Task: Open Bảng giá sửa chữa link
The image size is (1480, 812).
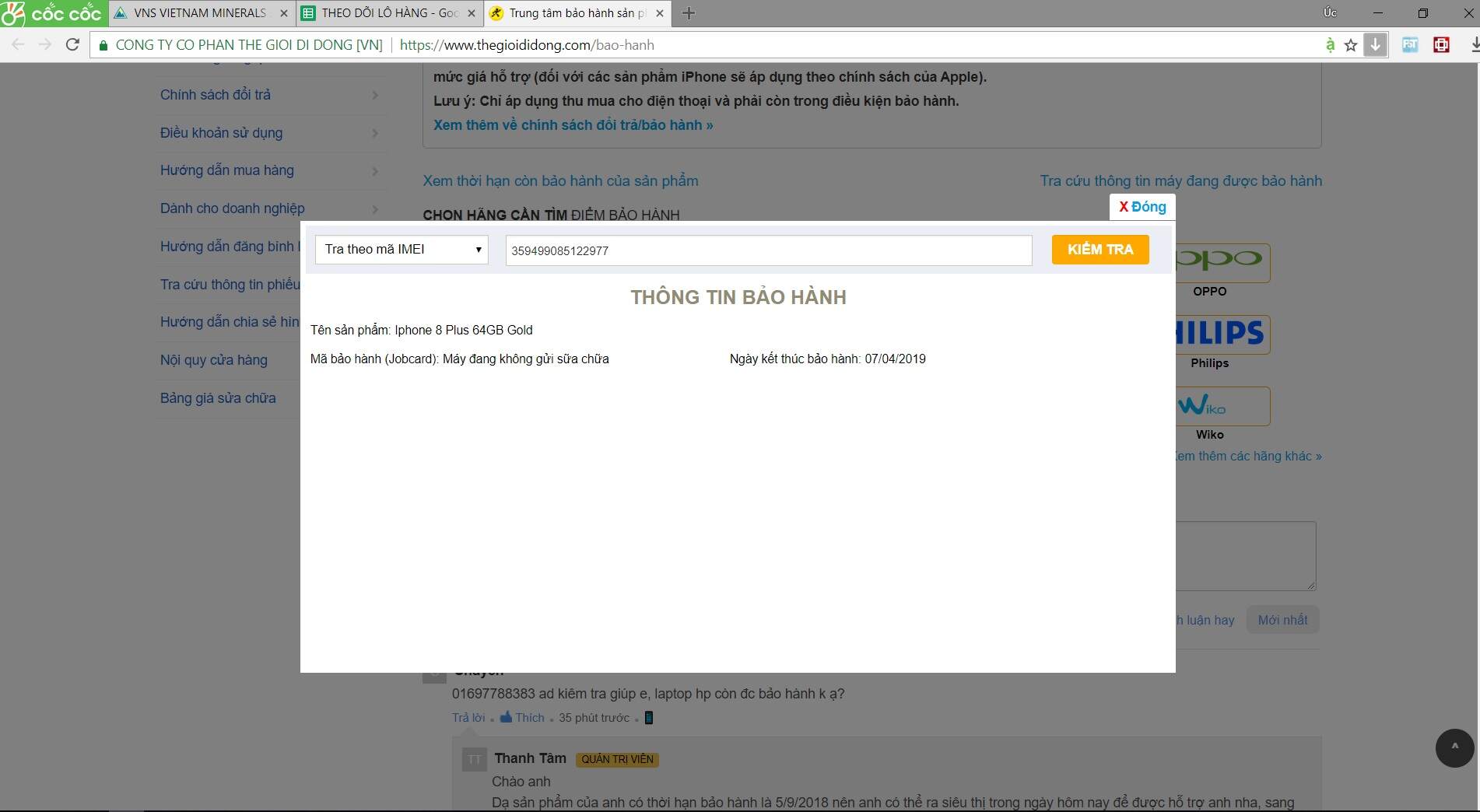Action: pos(218,398)
